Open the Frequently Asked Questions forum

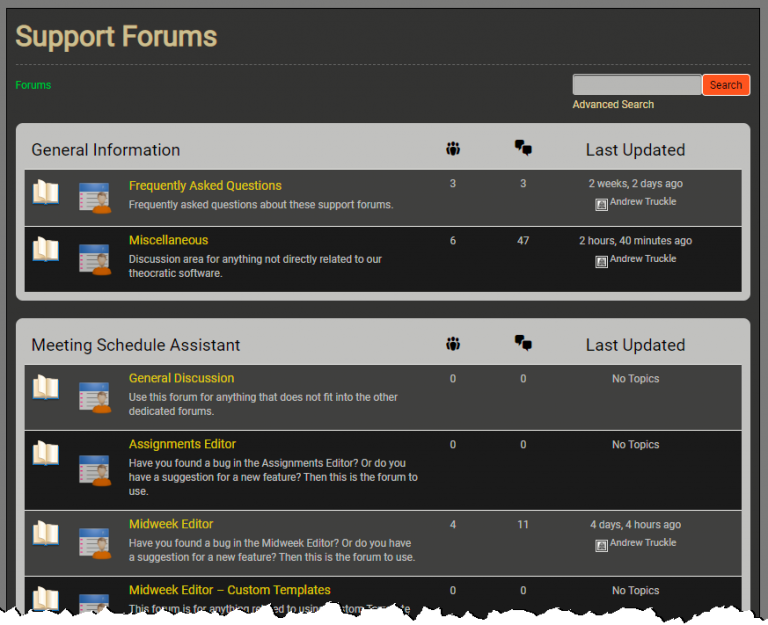(x=205, y=186)
